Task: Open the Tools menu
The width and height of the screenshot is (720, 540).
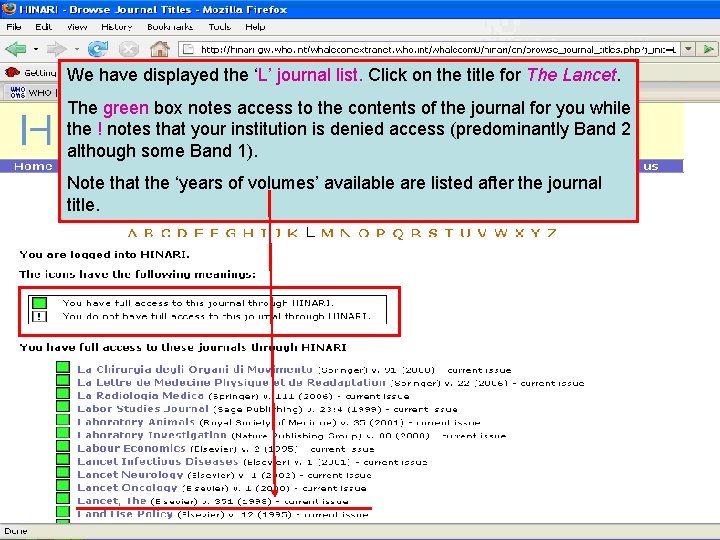Action: coord(219,27)
